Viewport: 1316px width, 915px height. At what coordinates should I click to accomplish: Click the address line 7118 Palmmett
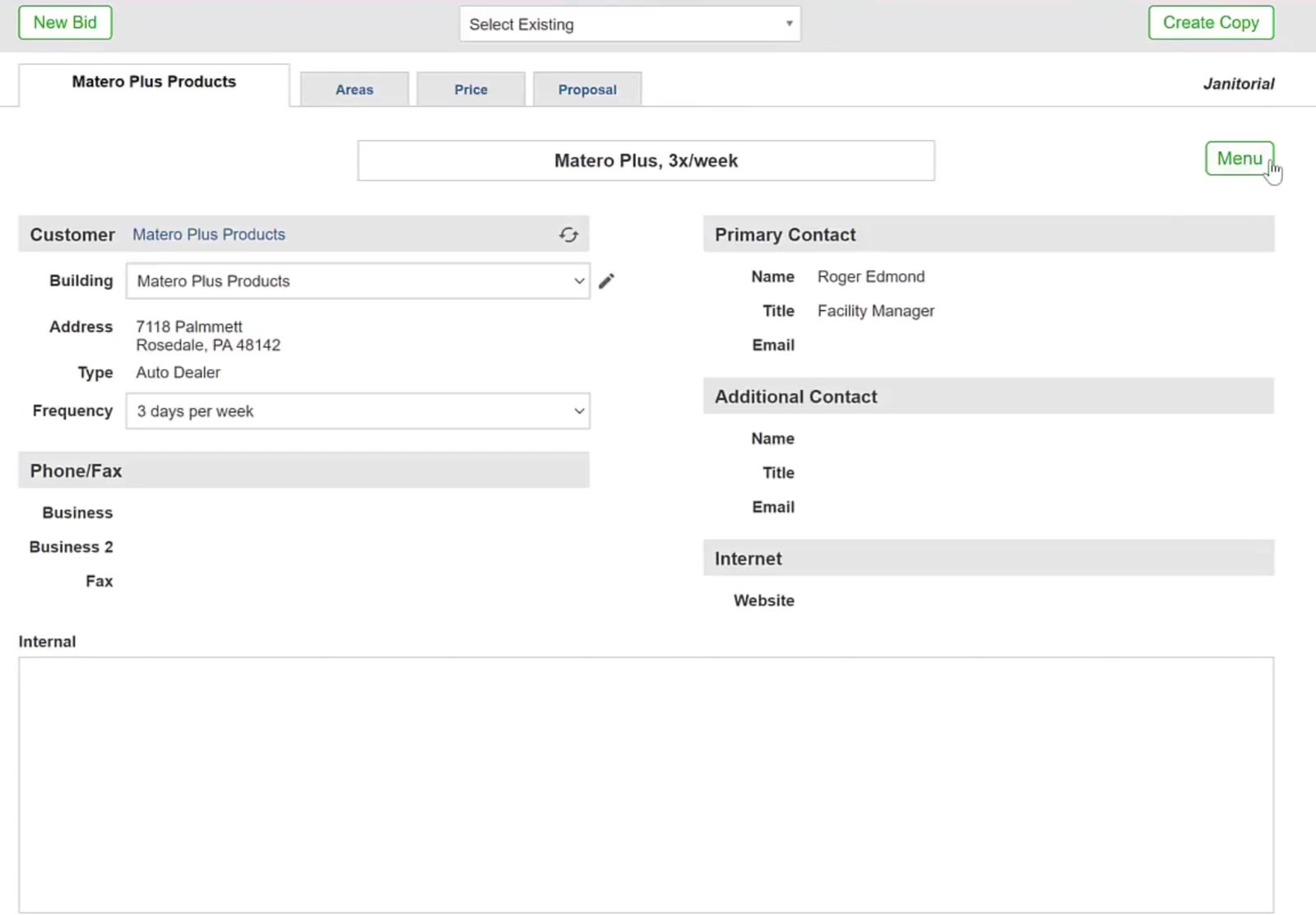[x=189, y=327]
